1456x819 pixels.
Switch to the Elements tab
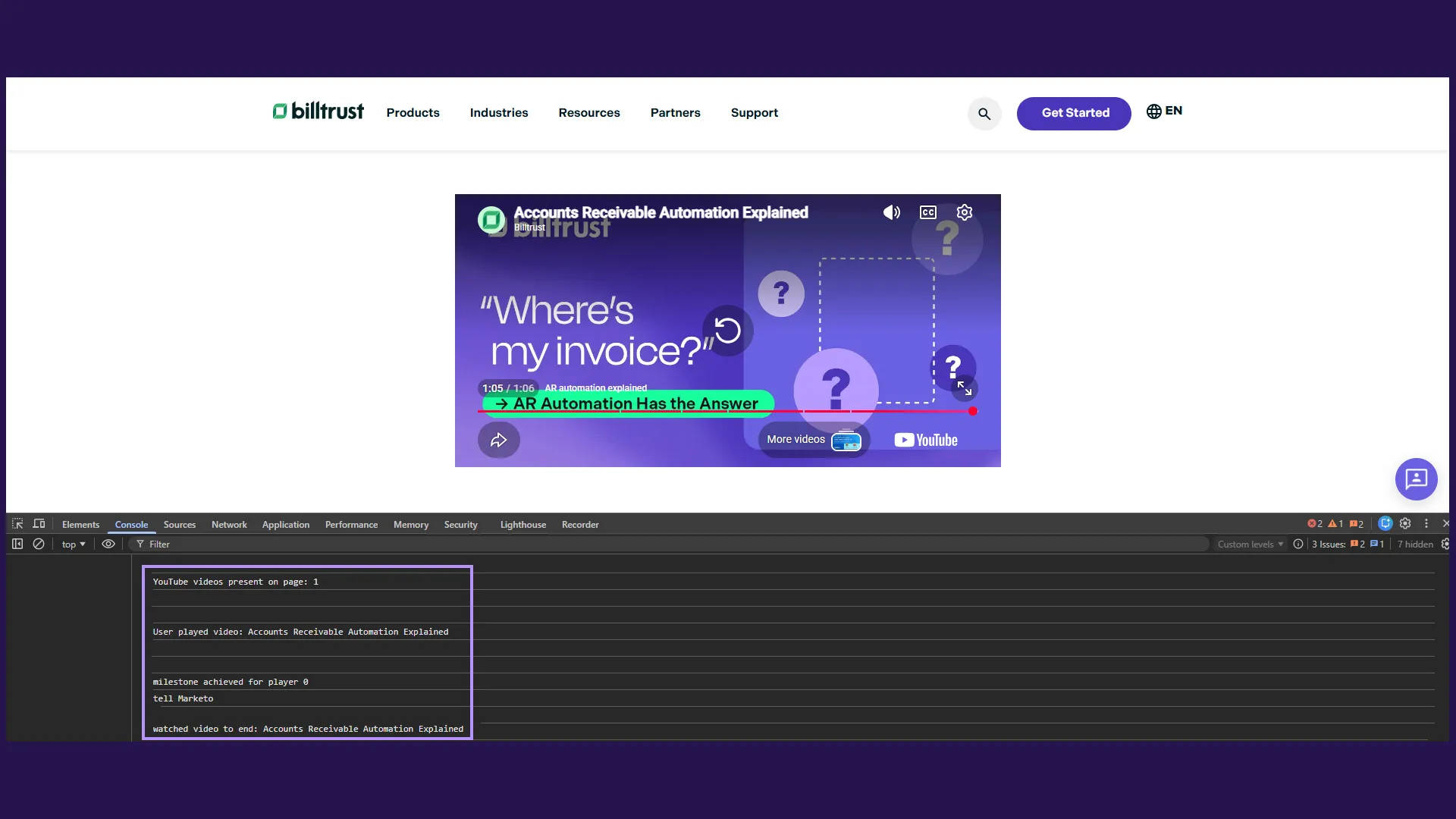point(80,525)
